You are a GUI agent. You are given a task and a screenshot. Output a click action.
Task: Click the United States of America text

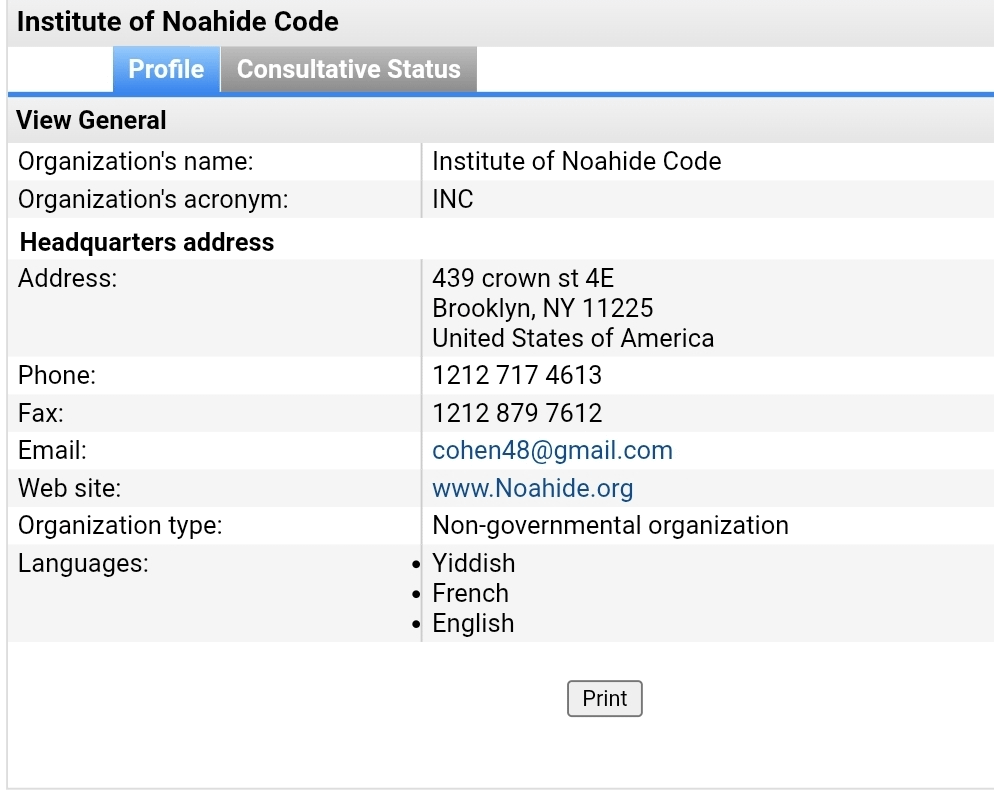pyautogui.click(x=573, y=338)
